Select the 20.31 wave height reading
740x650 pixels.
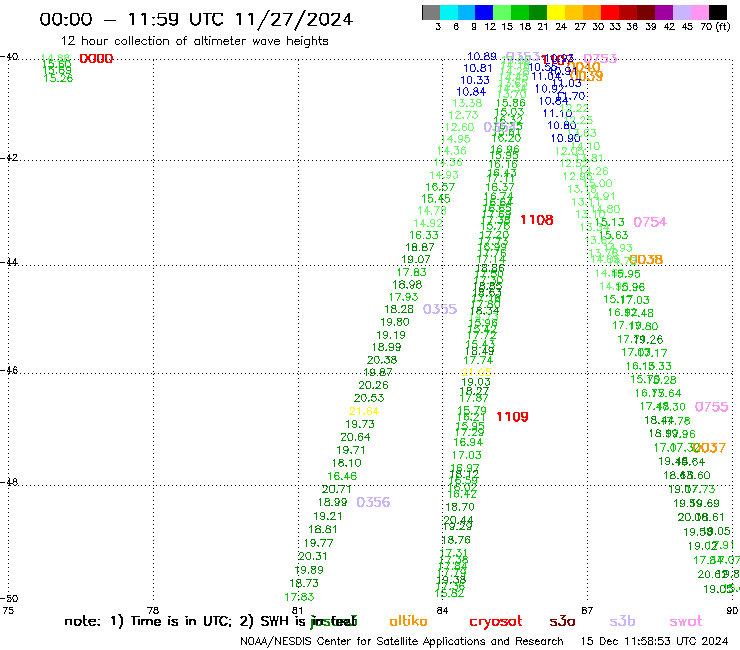point(312,557)
